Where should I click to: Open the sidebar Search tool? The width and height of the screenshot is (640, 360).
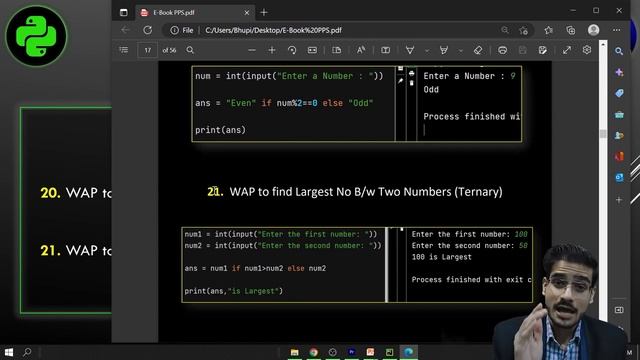[x=619, y=51]
